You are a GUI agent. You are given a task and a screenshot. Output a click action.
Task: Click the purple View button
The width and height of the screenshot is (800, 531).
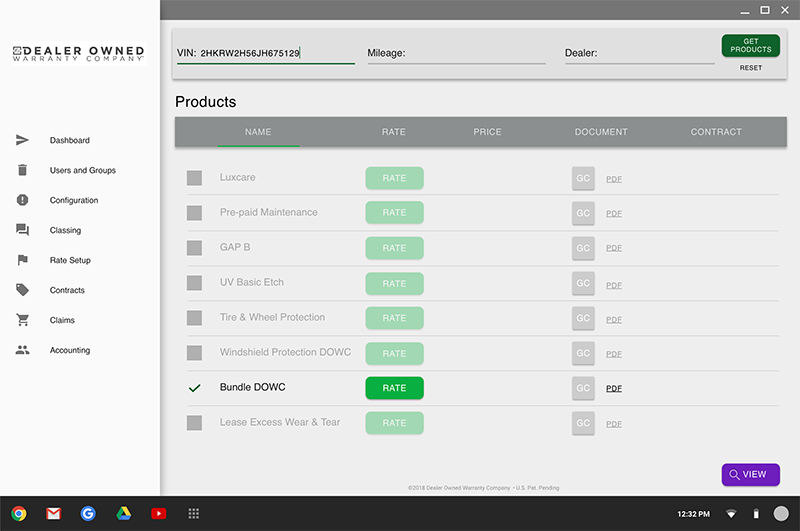click(x=750, y=474)
